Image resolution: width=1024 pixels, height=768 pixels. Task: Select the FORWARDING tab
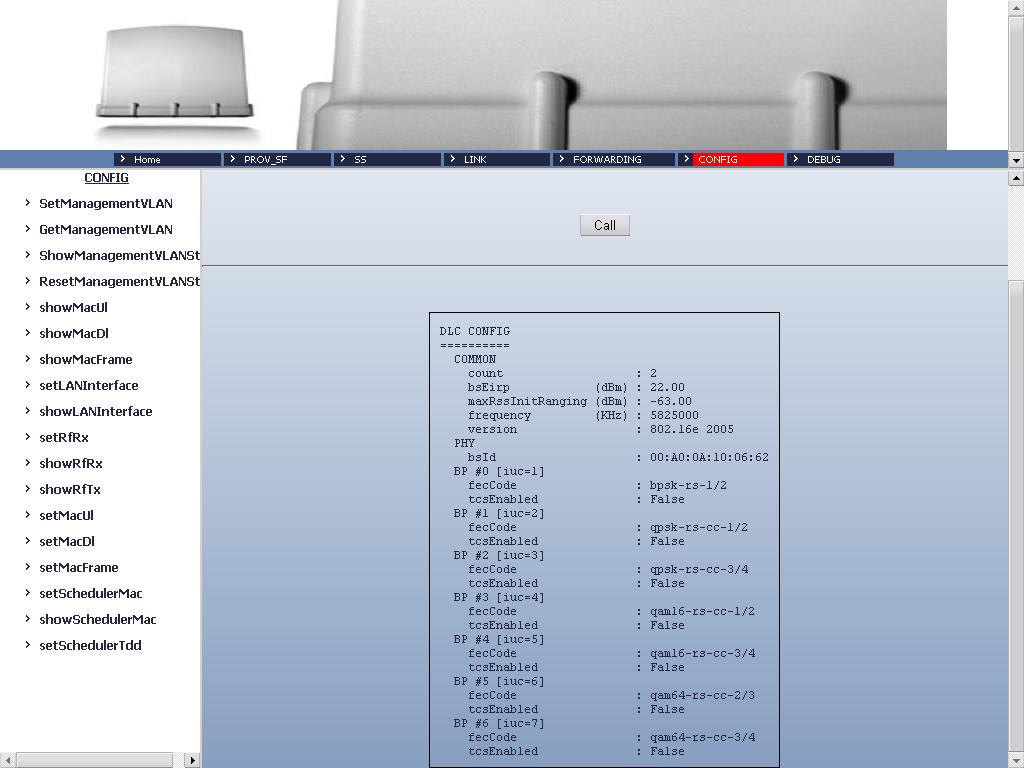(x=614, y=159)
